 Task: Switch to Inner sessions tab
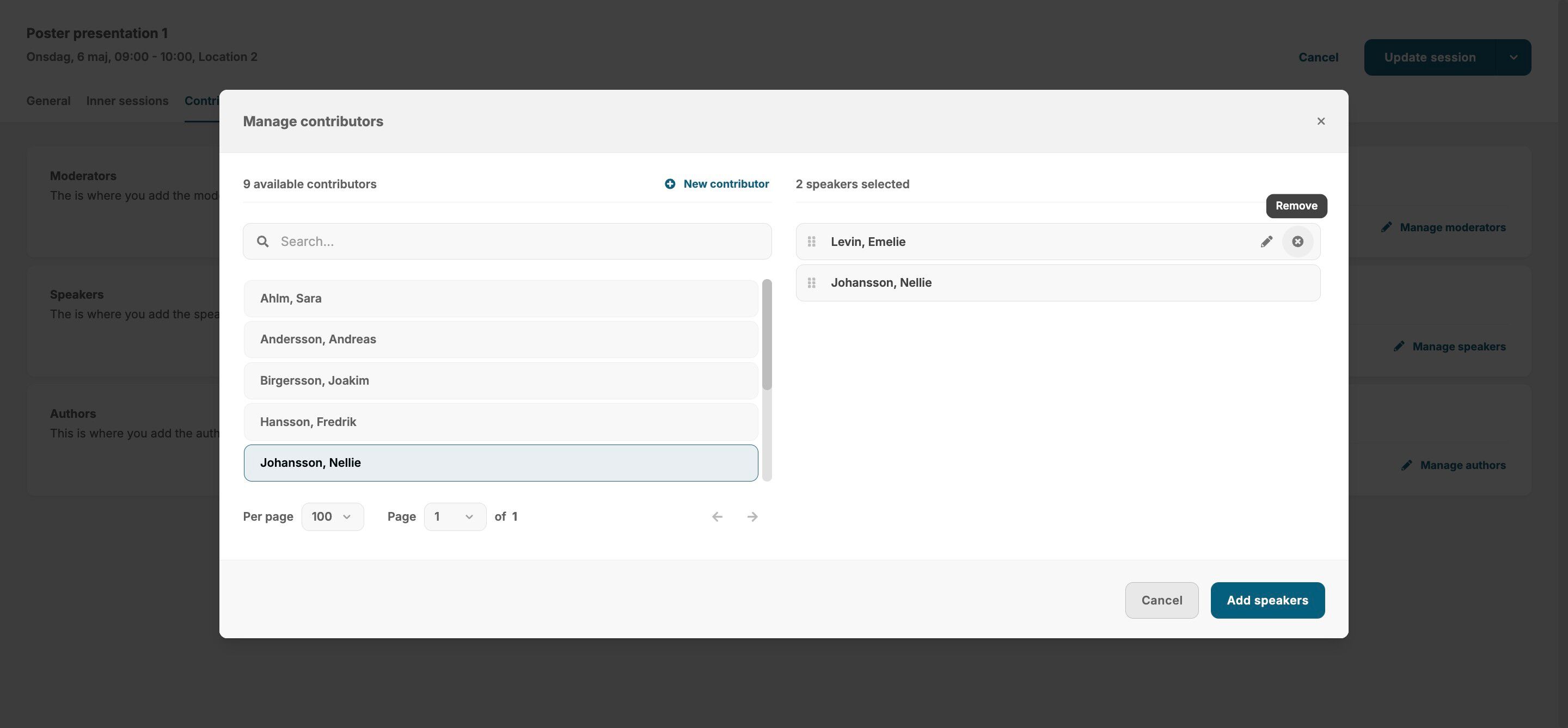(127, 101)
